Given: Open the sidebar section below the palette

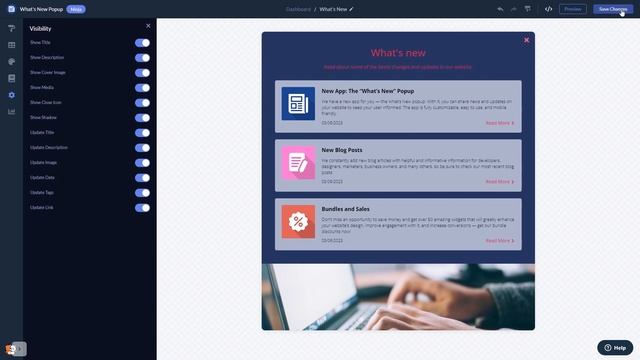Looking at the screenshot, I should pyautogui.click(x=11, y=78).
